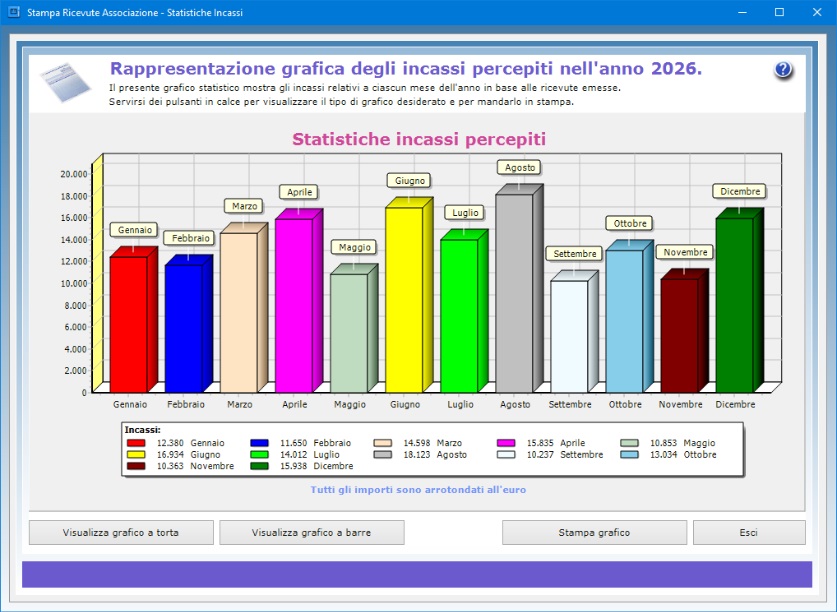Screen dimensions: 837x612
Task: Click the Stampa grafico button
Action: pos(594,532)
